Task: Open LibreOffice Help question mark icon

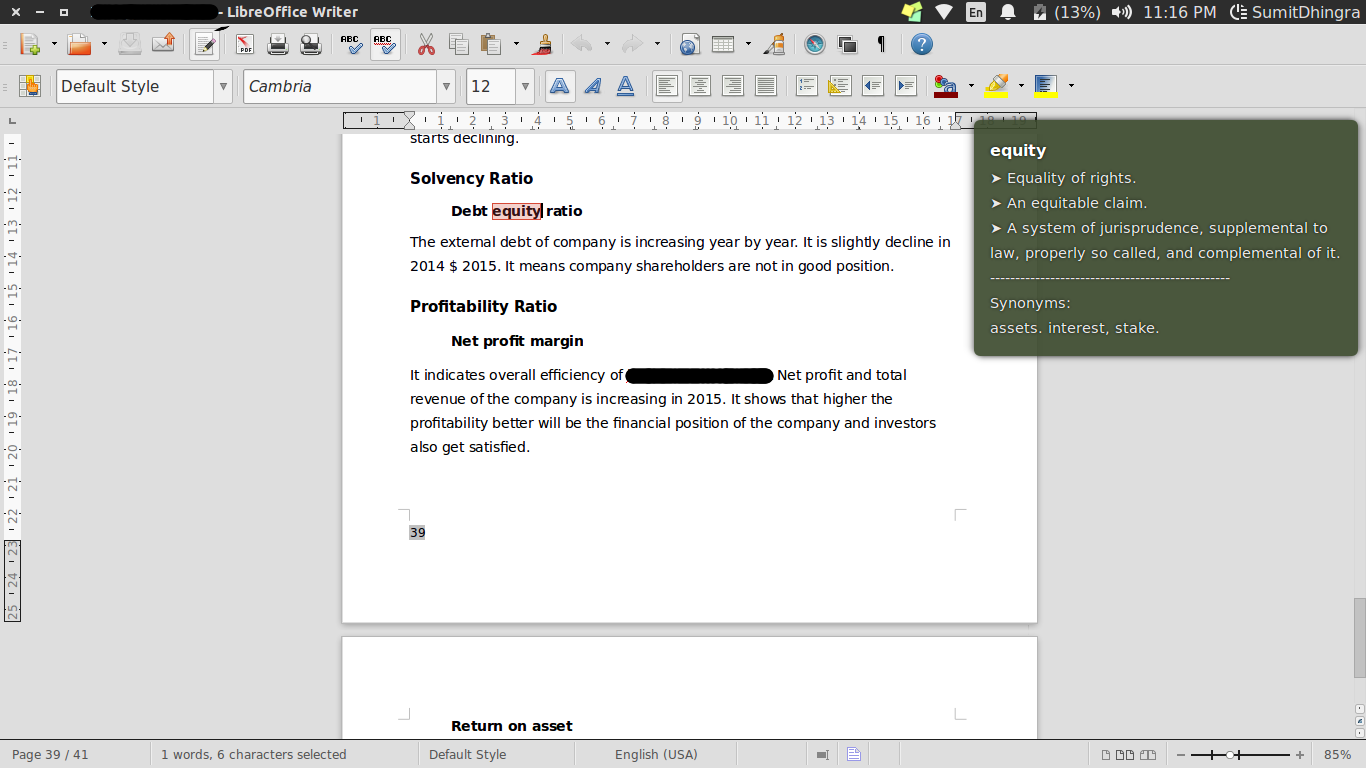Action: coord(922,44)
